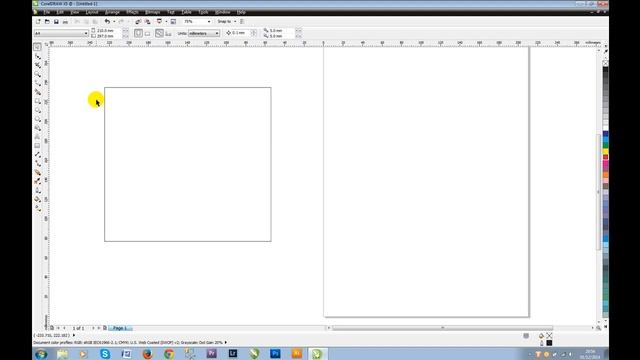The height and width of the screenshot is (360, 640).
Task: Select the Straight-Line Connector tool
Action: pos(38,164)
